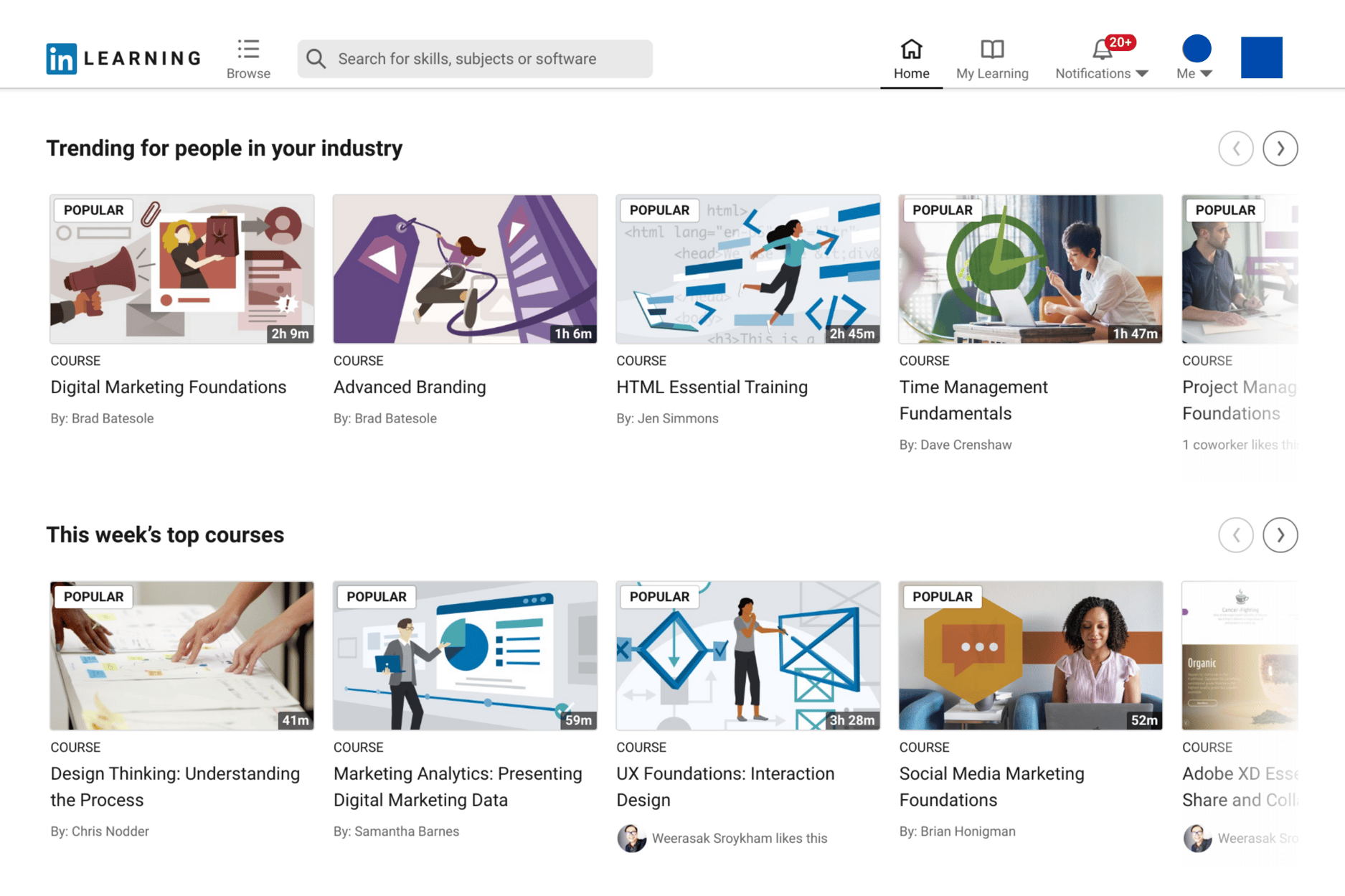The width and height of the screenshot is (1345, 896).
Task: Open the Browse menu icon
Action: click(x=248, y=49)
